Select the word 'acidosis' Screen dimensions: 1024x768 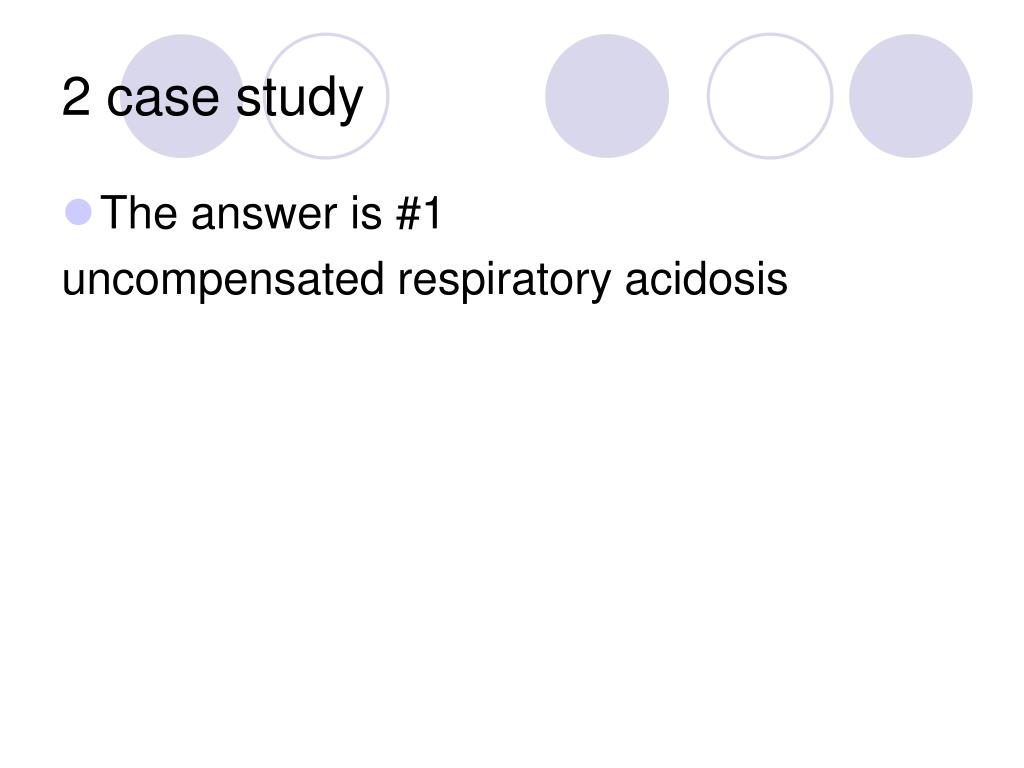(x=706, y=280)
